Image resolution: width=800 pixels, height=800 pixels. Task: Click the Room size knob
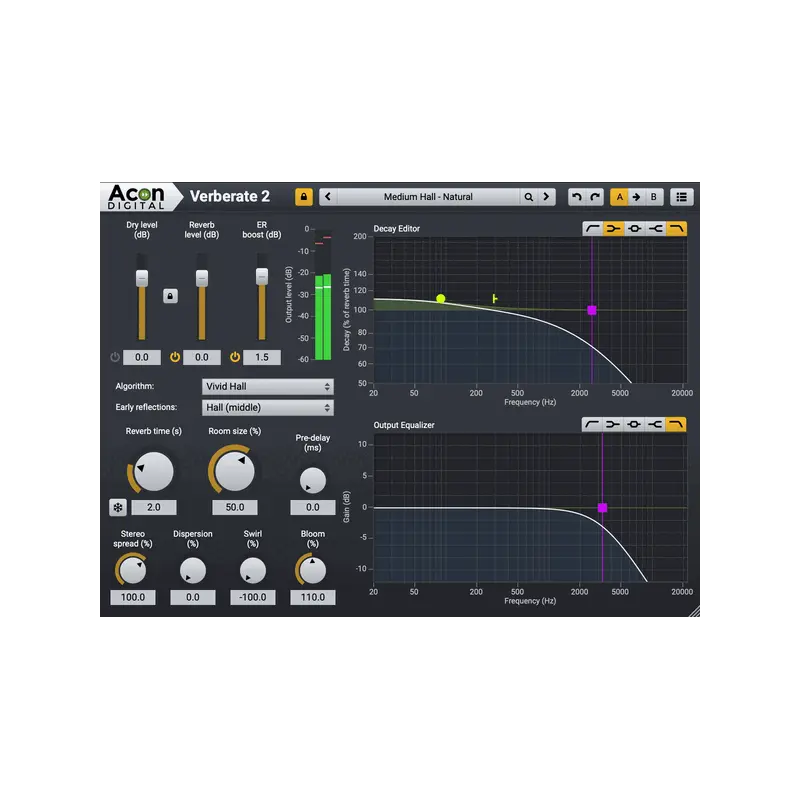coord(235,471)
